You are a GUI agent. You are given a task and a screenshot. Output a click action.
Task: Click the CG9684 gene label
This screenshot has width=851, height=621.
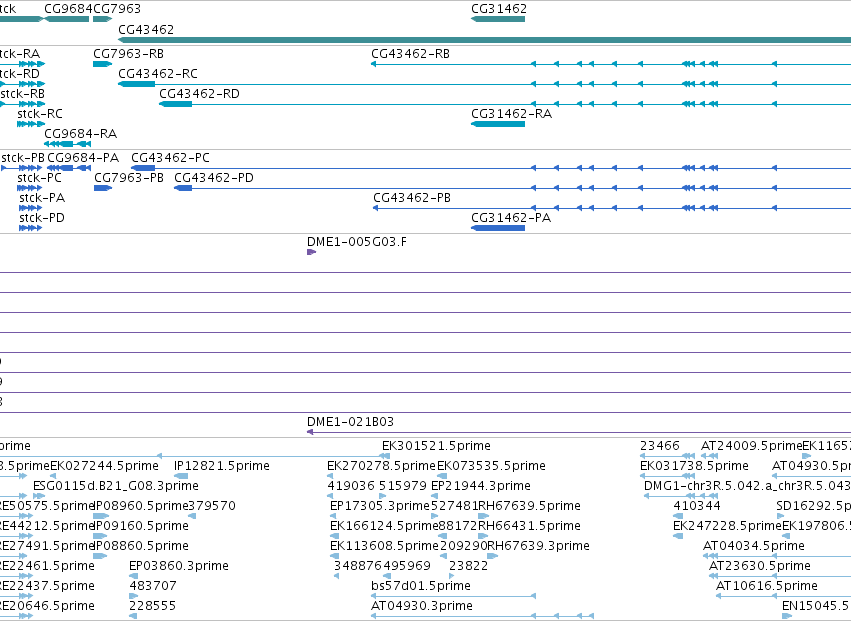pyautogui.click(x=68, y=9)
